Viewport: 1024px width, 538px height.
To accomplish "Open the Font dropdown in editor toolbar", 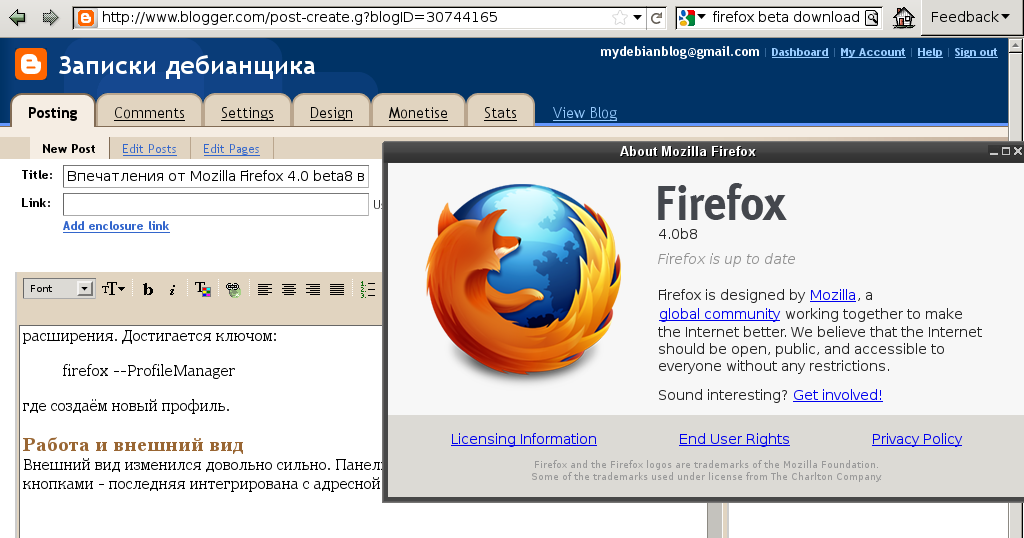I will point(59,289).
